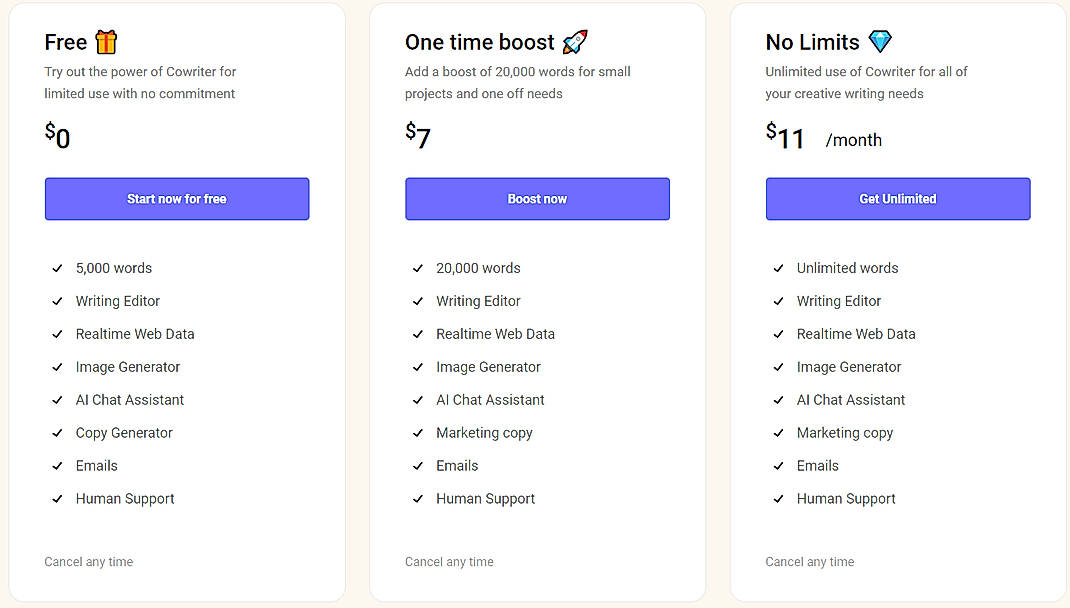Select the No Limits plan heading
The height and width of the screenshot is (608, 1070).
point(811,41)
